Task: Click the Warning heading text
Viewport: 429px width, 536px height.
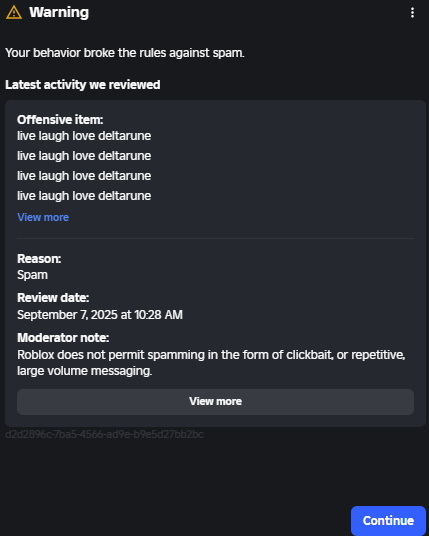Action: click(59, 12)
